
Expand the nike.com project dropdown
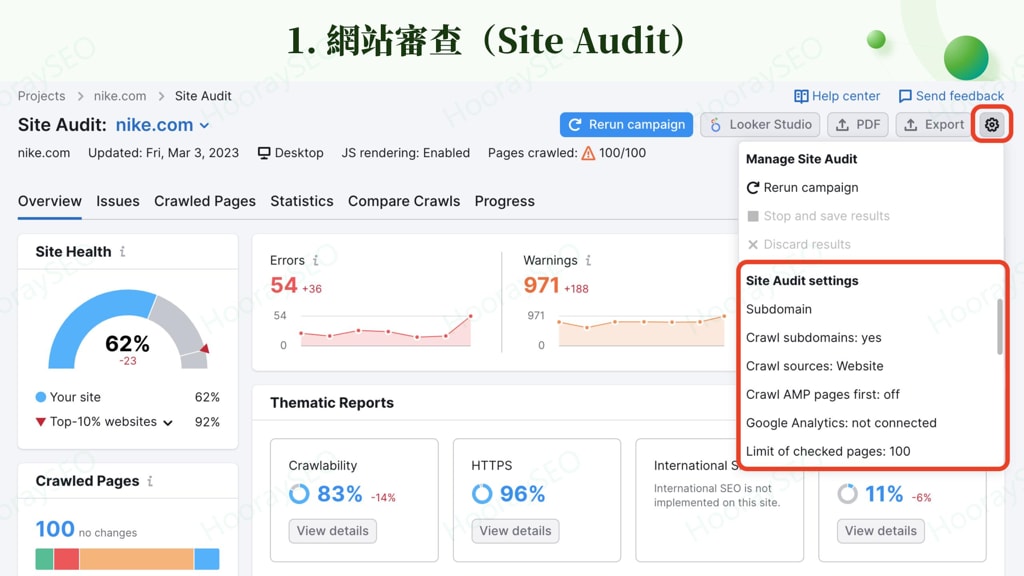pos(206,124)
